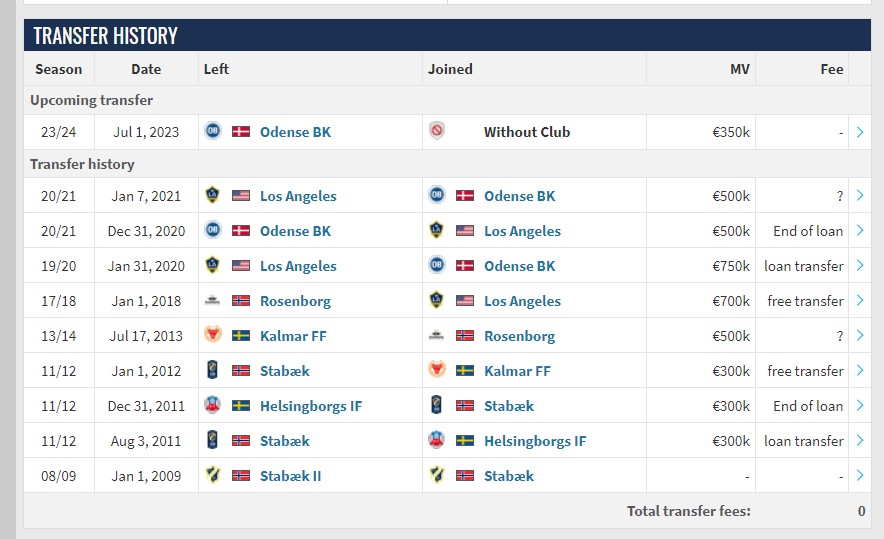
Task: Click Stabæk II club link
Action: pos(290,476)
